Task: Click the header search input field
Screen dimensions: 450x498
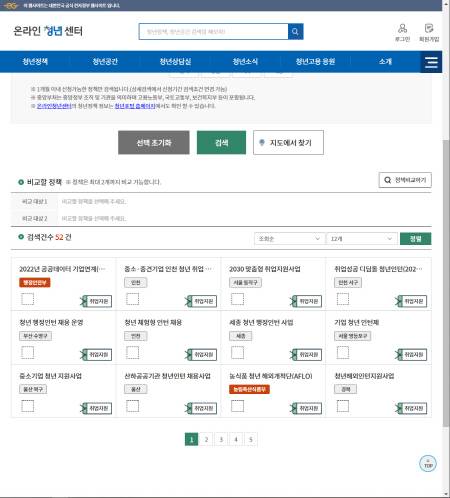Action: point(214,32)
